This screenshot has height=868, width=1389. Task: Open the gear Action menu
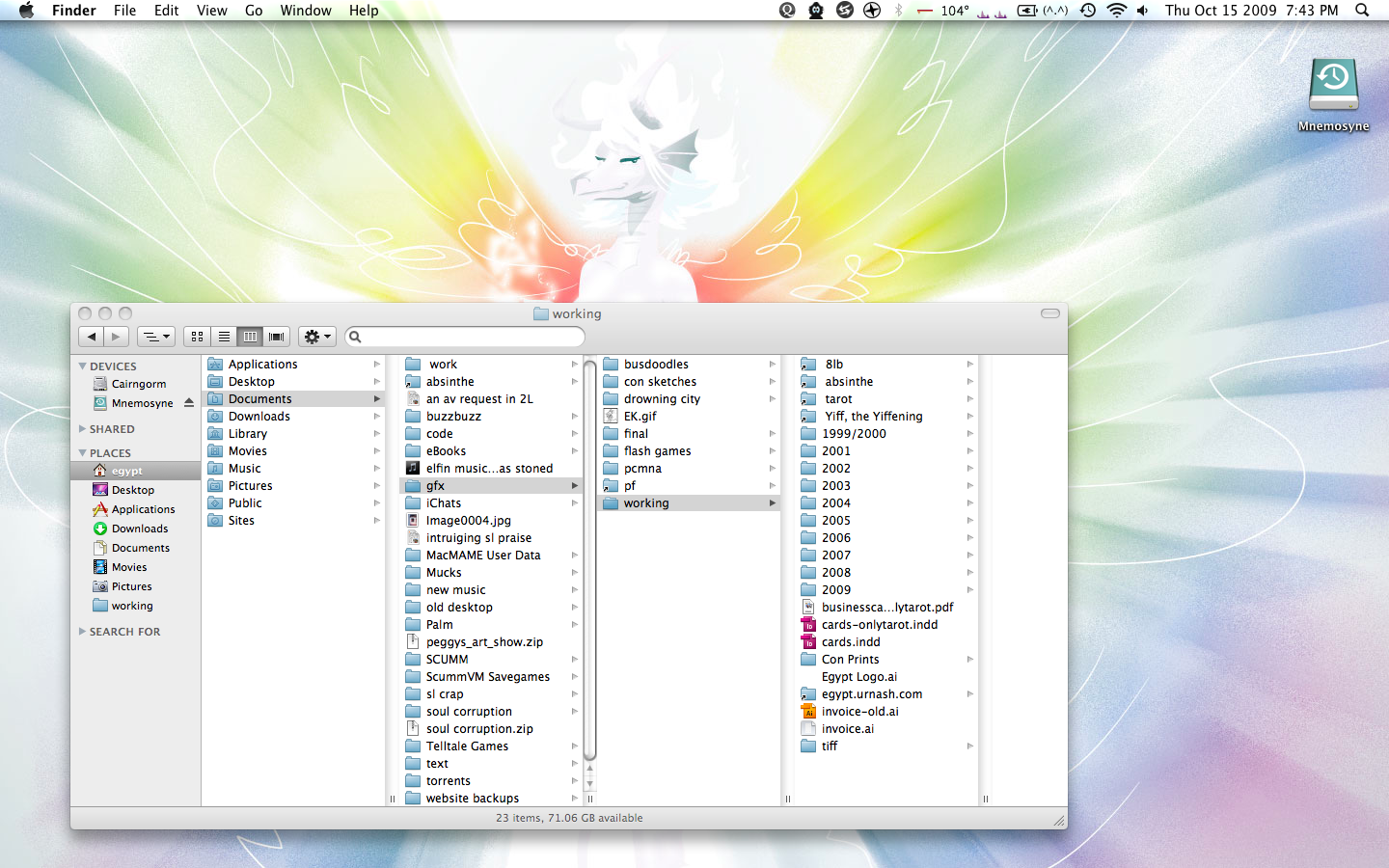pos(316,337)
